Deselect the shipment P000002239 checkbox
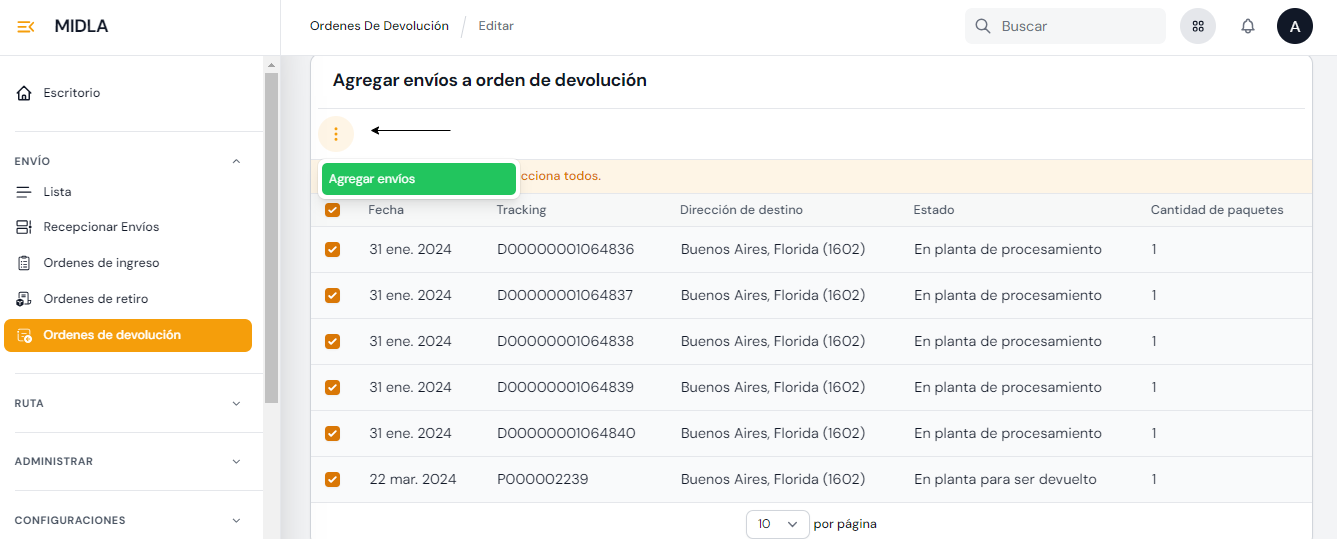 [x=333, y=479]
